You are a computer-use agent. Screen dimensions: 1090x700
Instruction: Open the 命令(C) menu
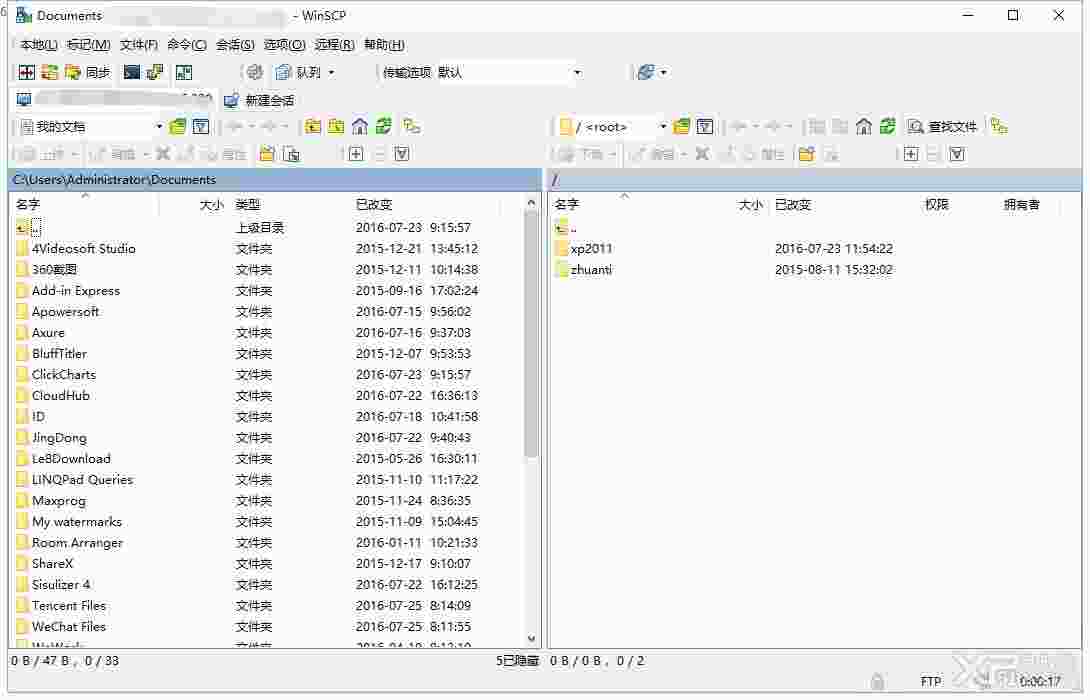186,44
